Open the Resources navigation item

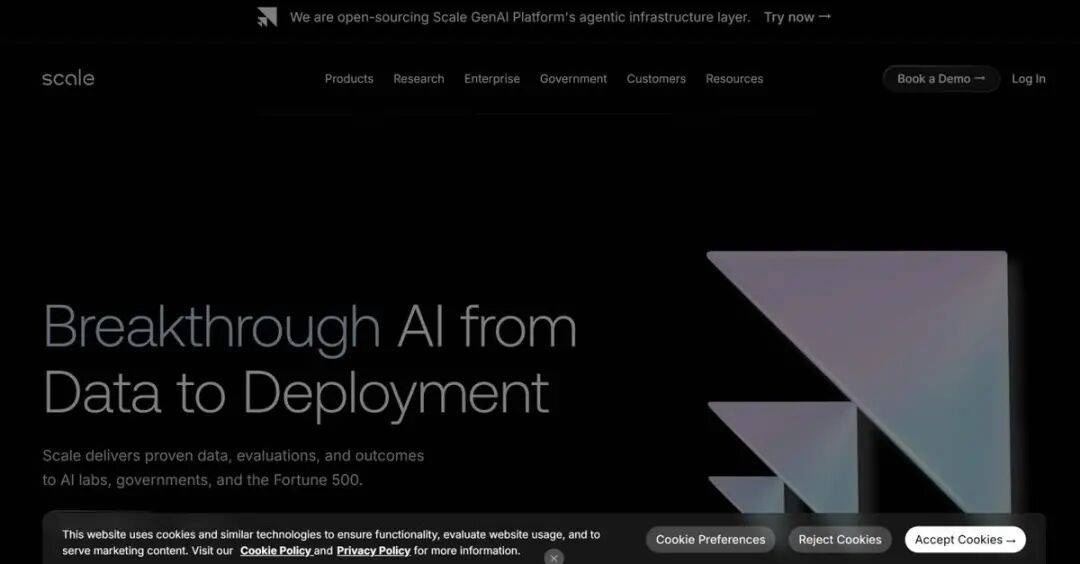click(x=734, y=79)
